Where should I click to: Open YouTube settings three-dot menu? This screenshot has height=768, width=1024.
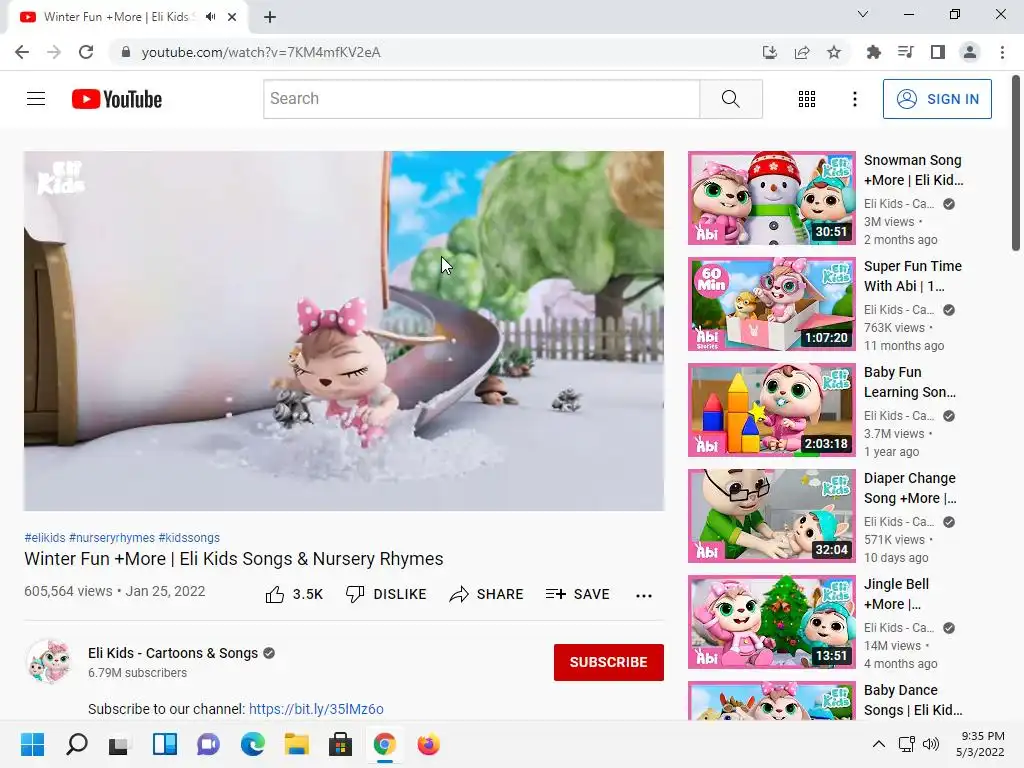click(x=854, y=99)
